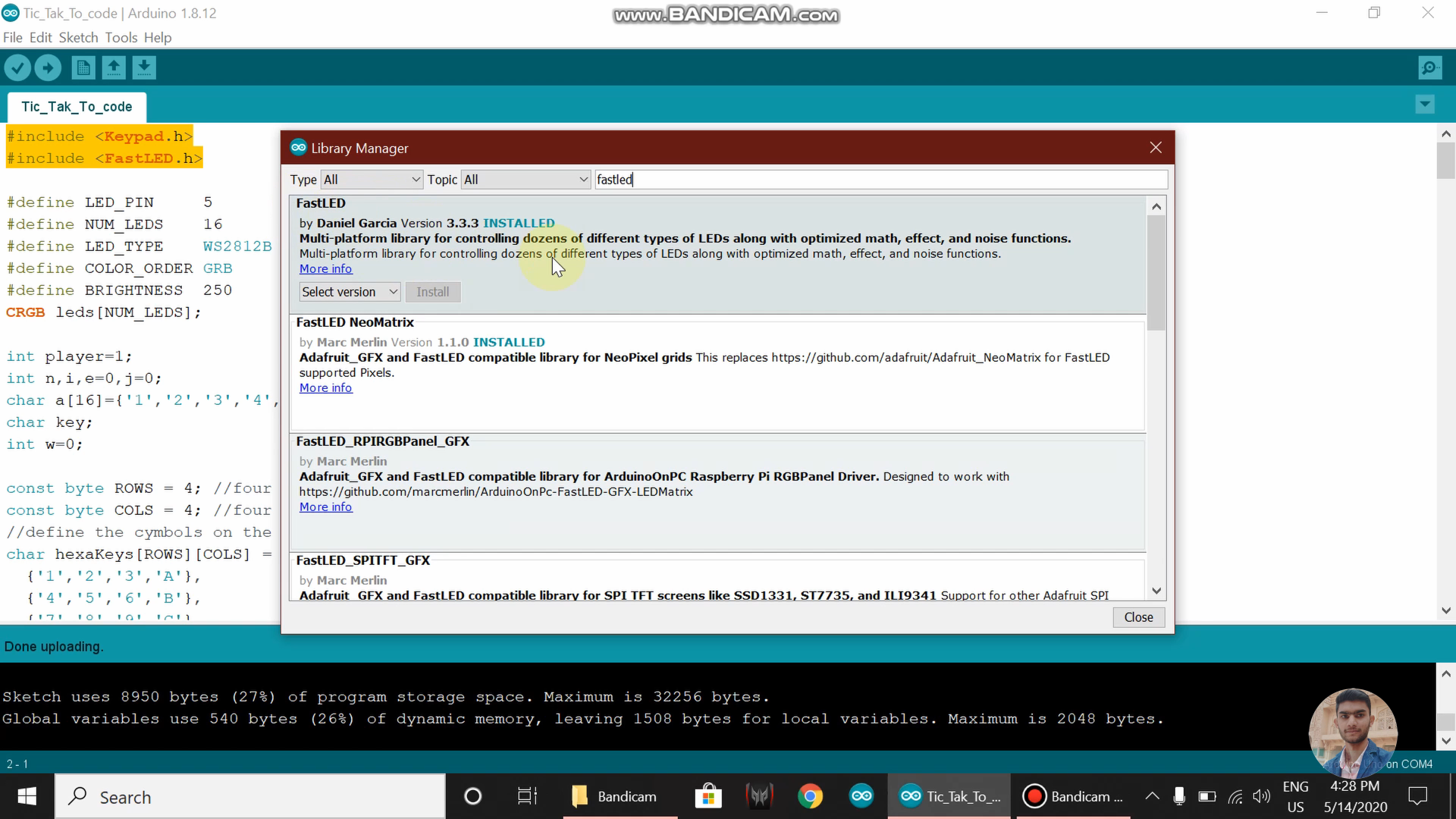Screen dimensions: 1456x819
Task: Open the pinned Arduino taskbar icon
Action: [861, 796]
